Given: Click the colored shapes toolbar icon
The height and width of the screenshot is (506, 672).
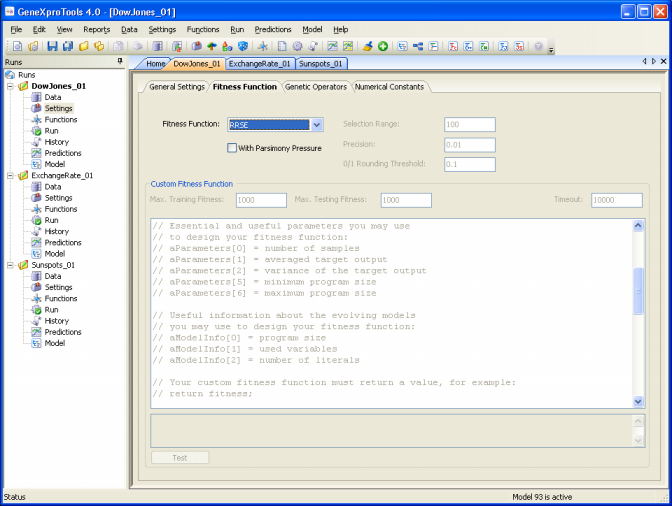Looking at the screenshot, I should (x=227, y=46).
